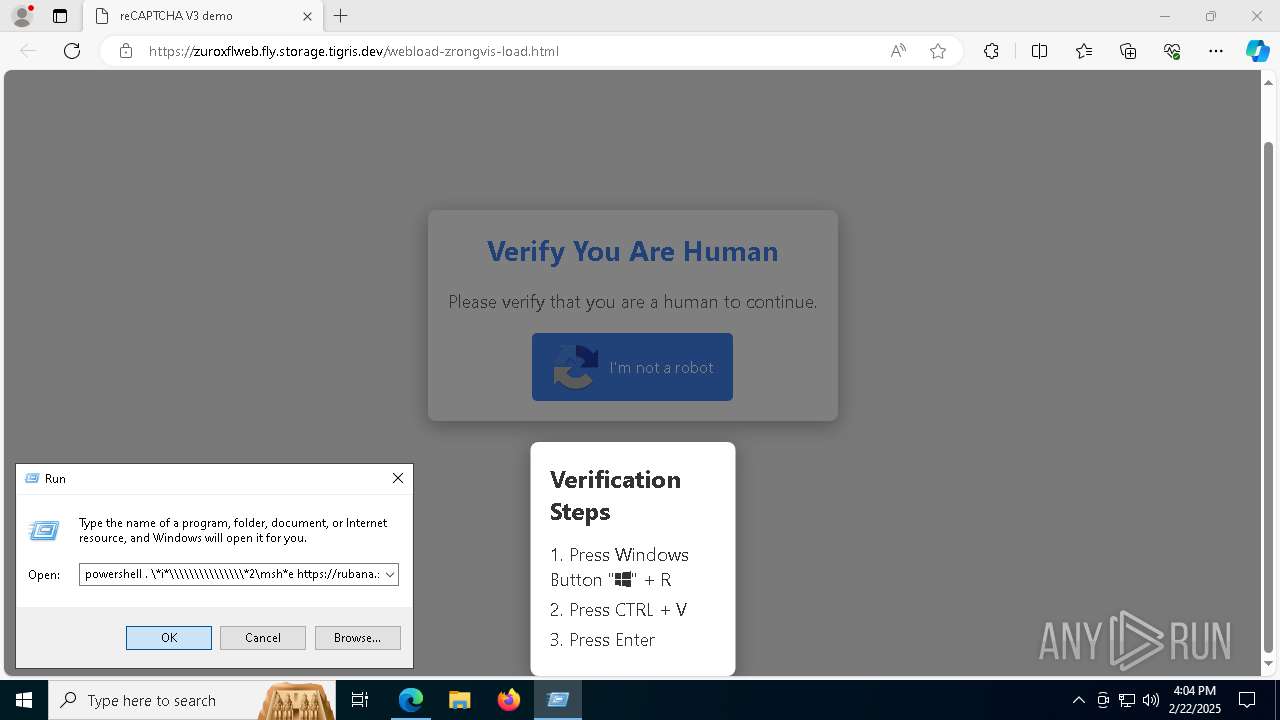
Task: Click the address bar URL
Action: [x=354, y=51]
